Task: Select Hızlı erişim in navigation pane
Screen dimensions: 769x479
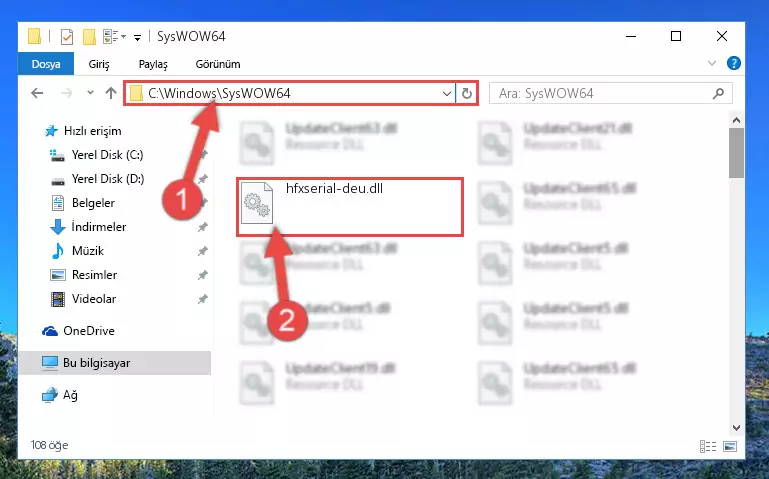Action: click(92, 131)
